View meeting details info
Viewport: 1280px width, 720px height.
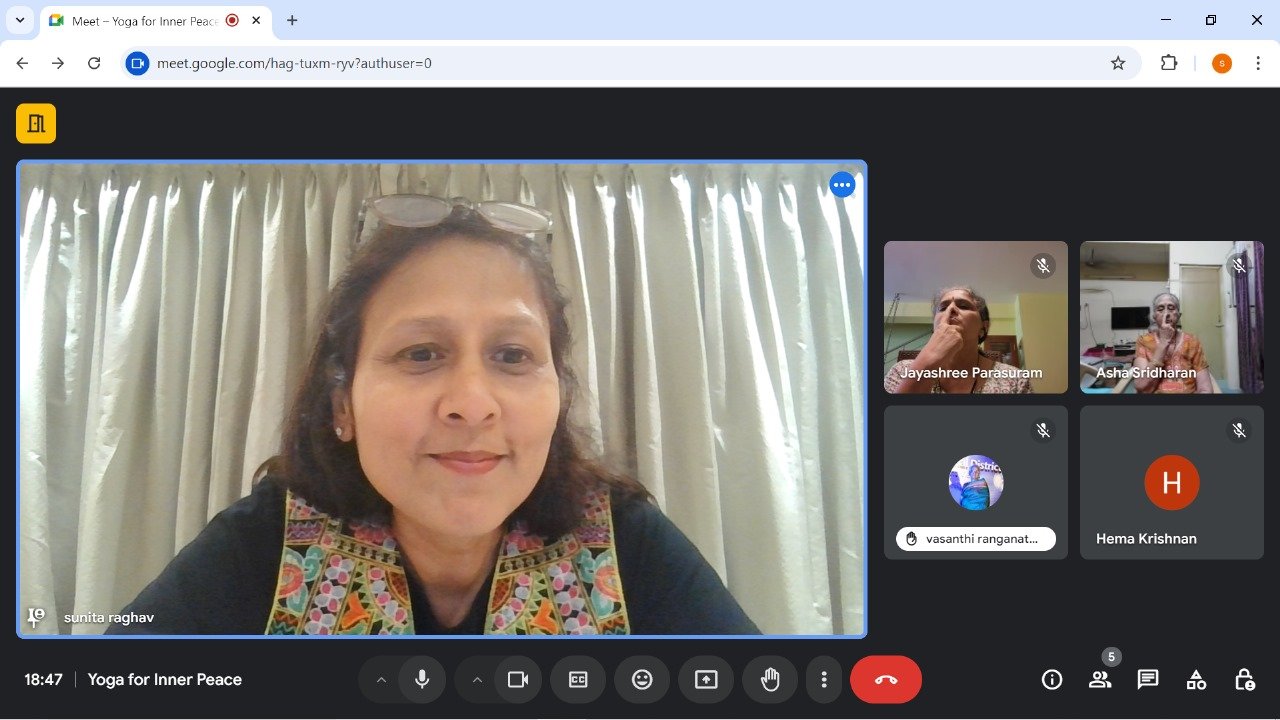(1051, 679)
